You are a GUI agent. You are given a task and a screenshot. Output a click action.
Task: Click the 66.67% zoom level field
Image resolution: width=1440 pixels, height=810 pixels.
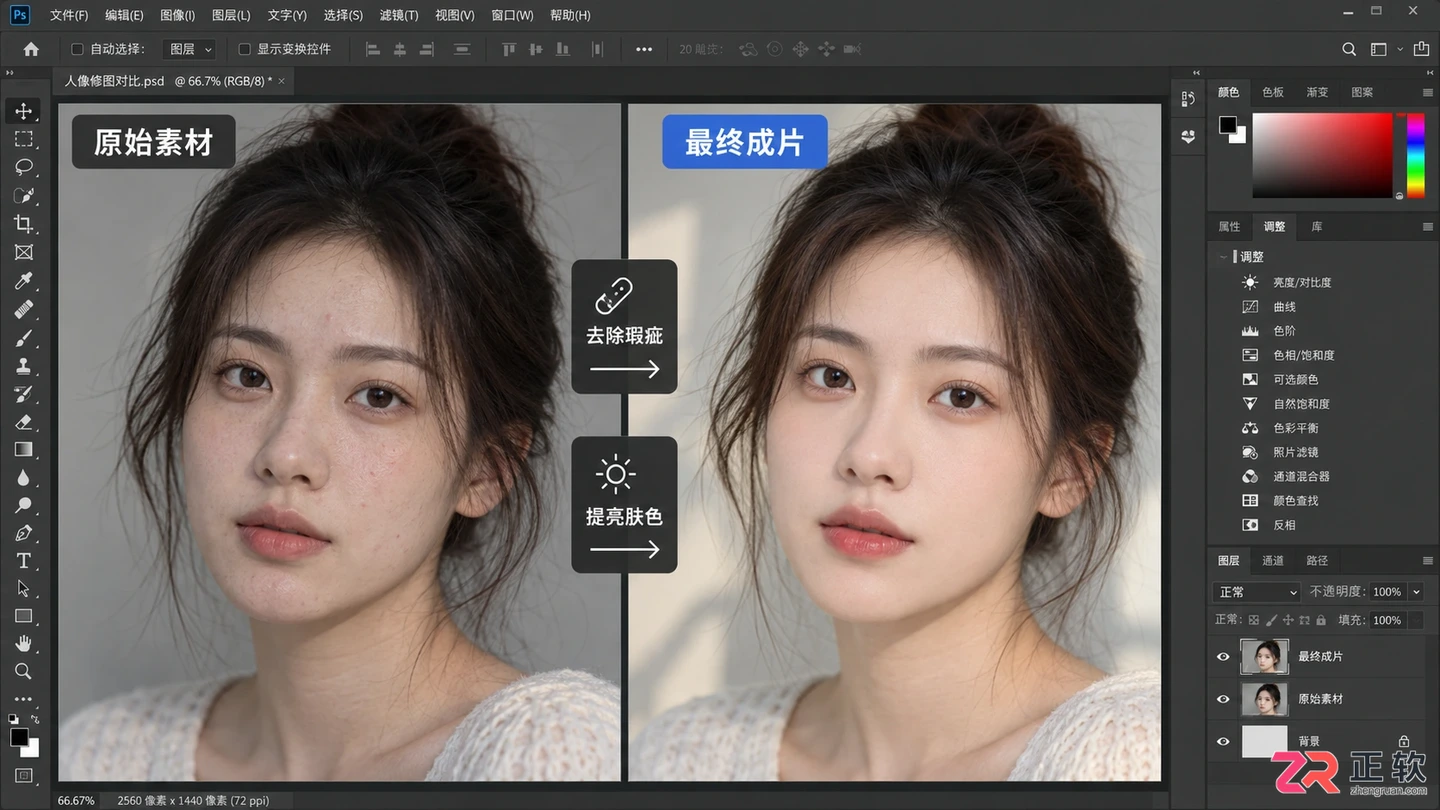[x=76, y=800]
